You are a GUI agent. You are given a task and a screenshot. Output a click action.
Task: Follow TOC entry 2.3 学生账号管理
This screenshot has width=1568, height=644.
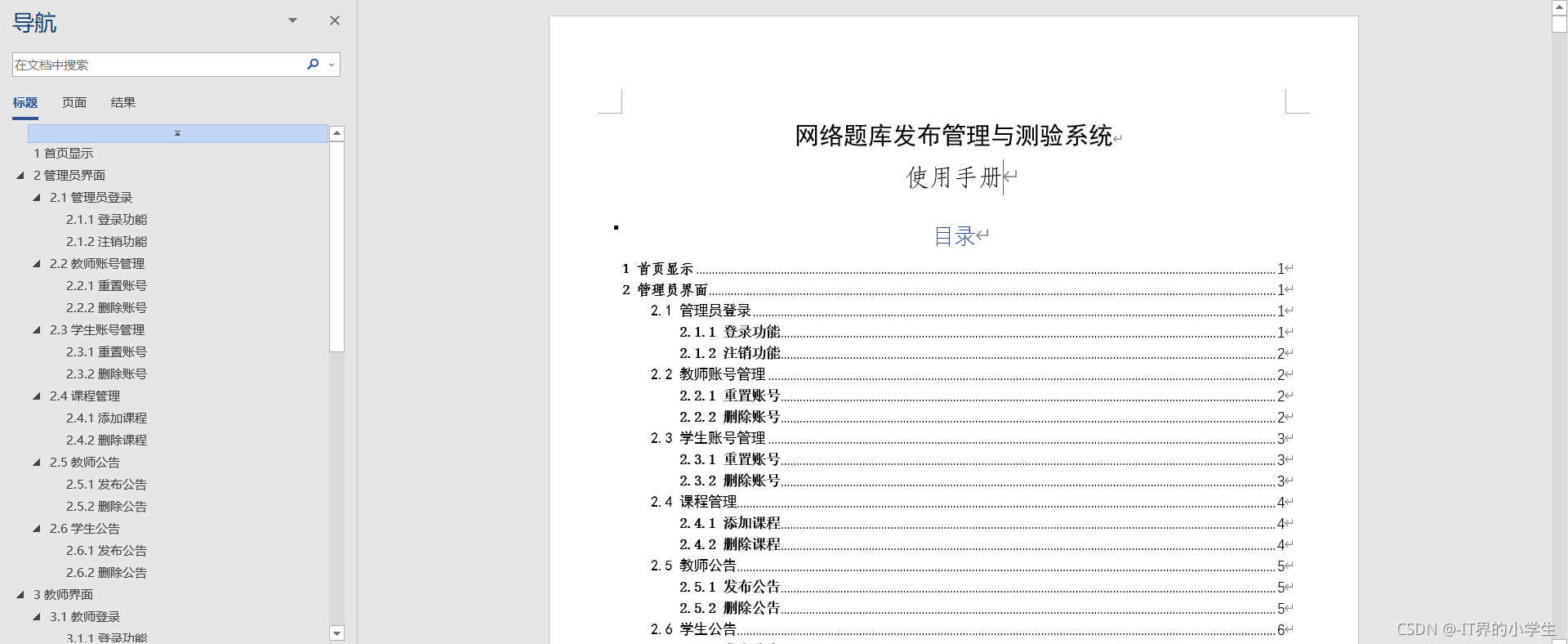(x=968, y=438)
